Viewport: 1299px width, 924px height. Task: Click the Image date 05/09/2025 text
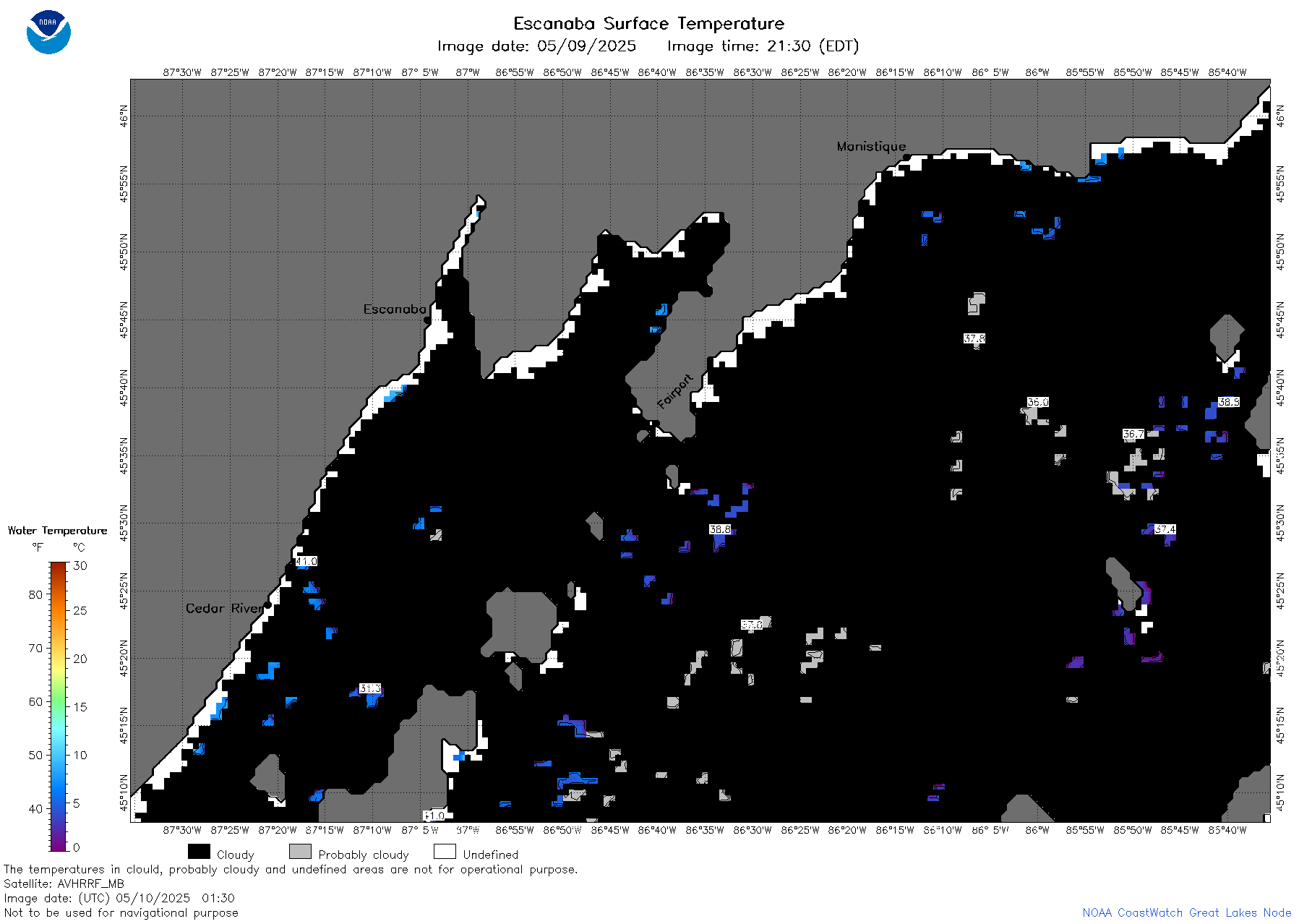click(x=536, y=46)
